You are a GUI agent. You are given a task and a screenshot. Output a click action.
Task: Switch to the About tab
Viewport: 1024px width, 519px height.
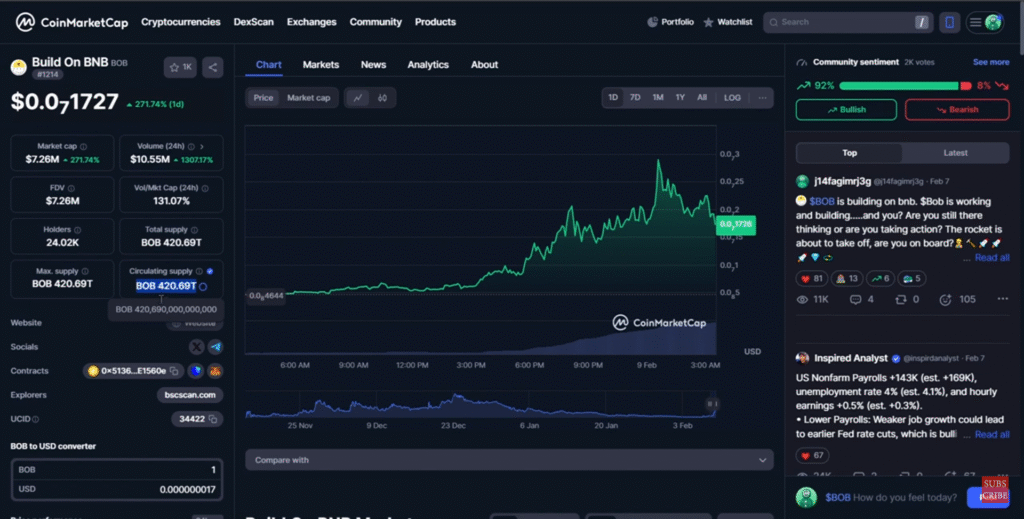(x=484, y=65)
